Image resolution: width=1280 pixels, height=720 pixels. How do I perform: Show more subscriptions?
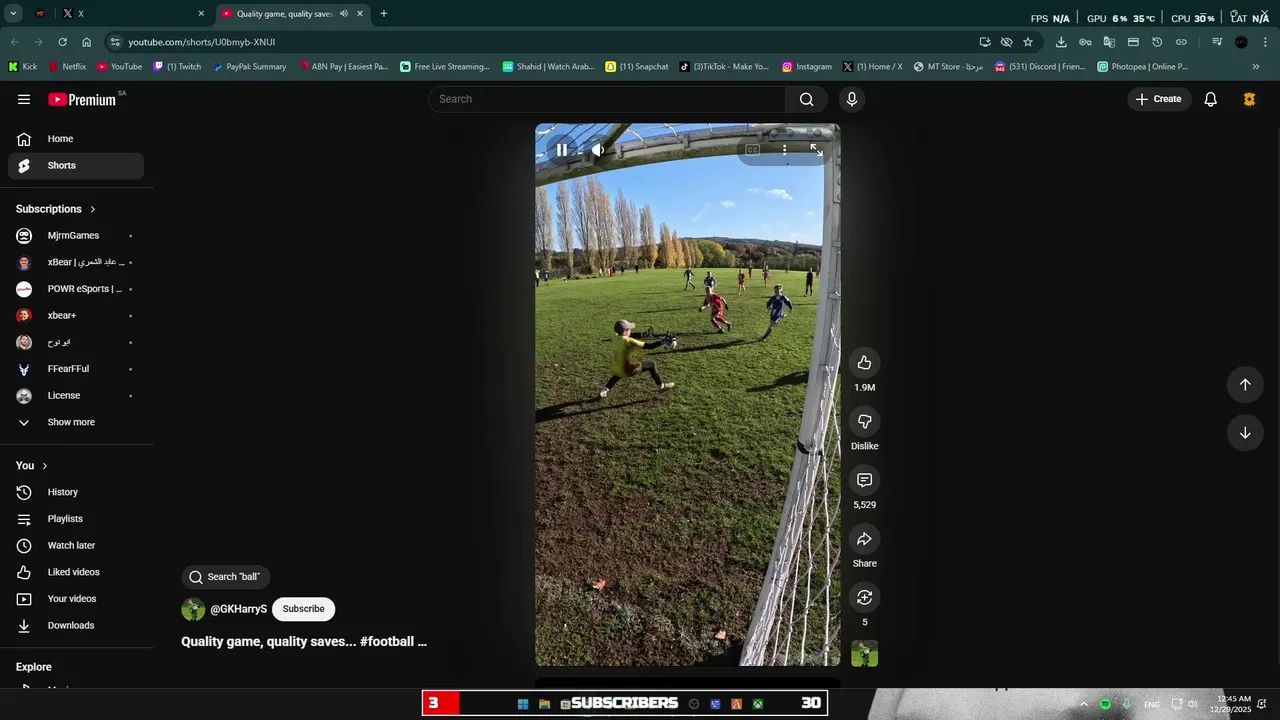click(x=76, y=422)
